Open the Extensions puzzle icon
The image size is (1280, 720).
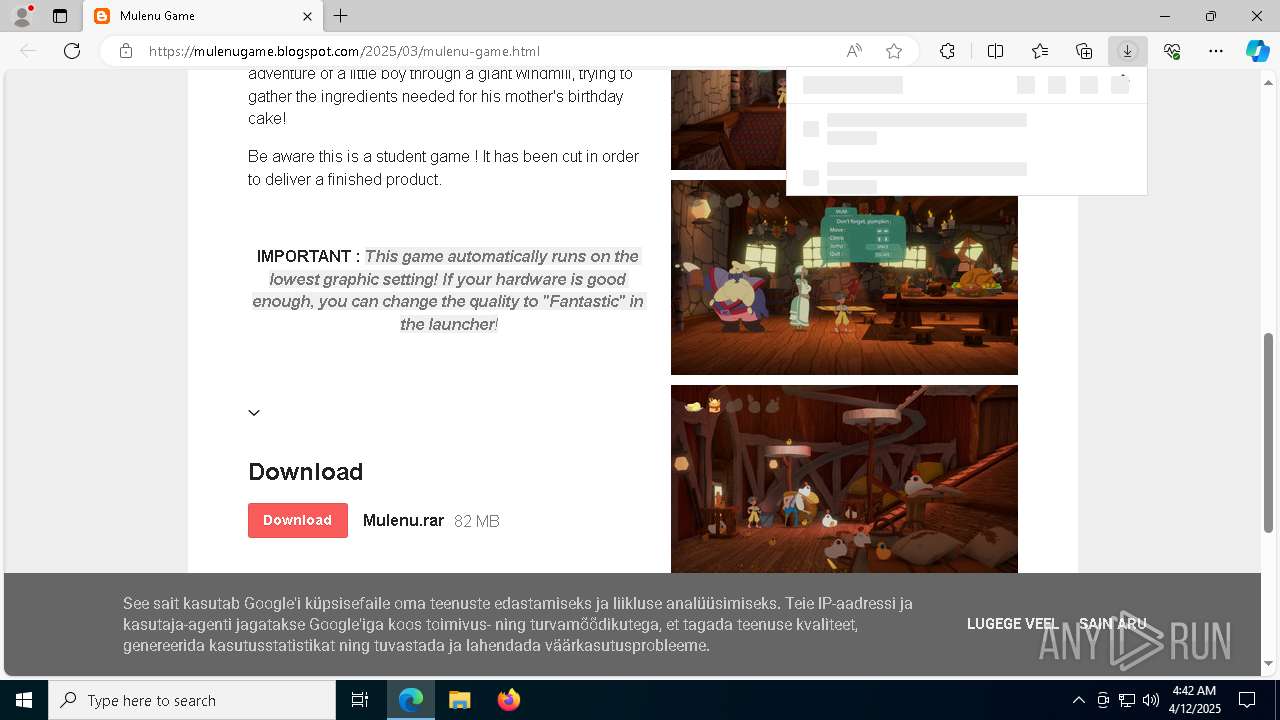[x=947, y=51]
